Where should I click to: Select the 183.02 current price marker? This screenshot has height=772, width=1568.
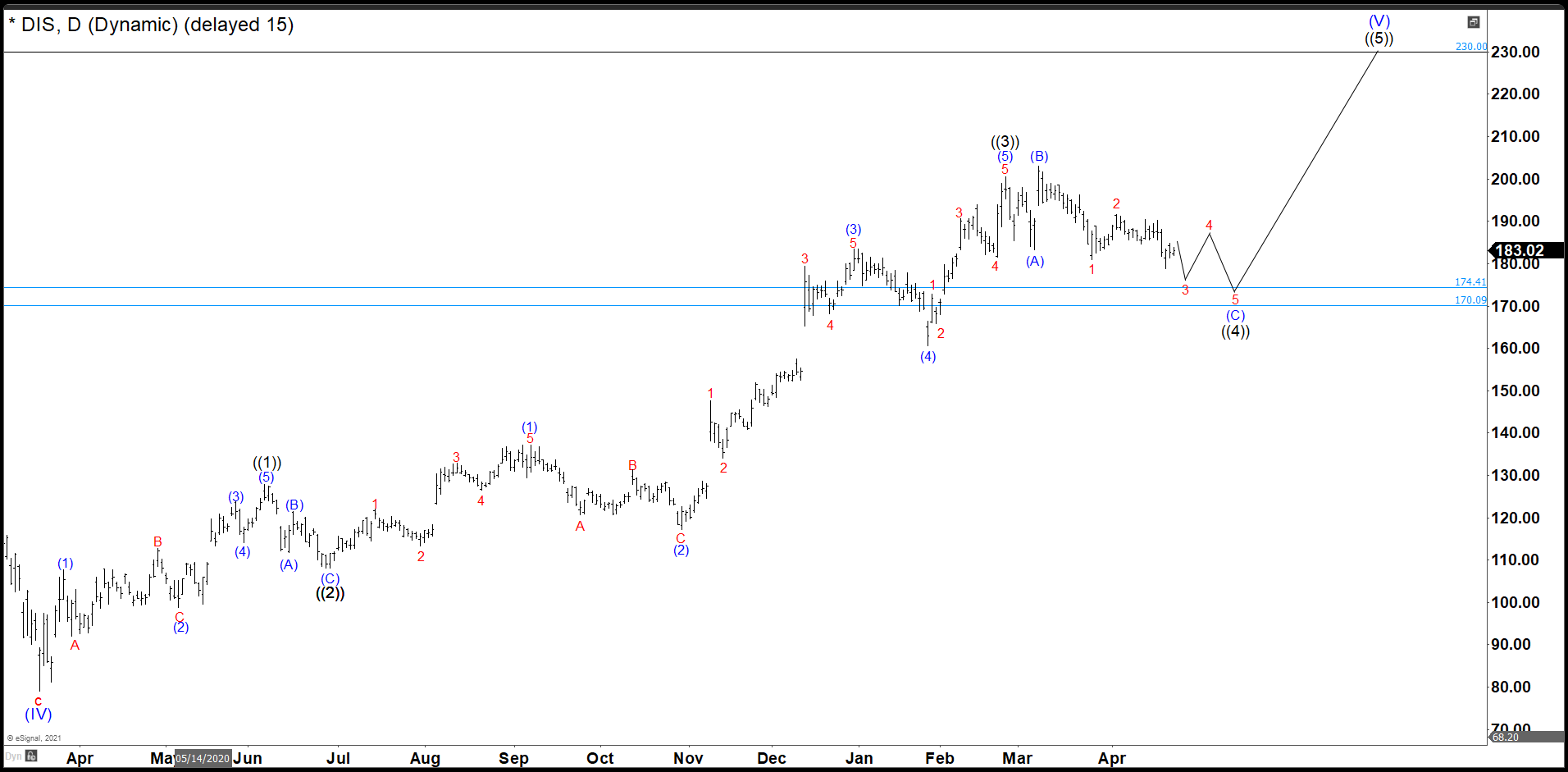(1524, 251)
